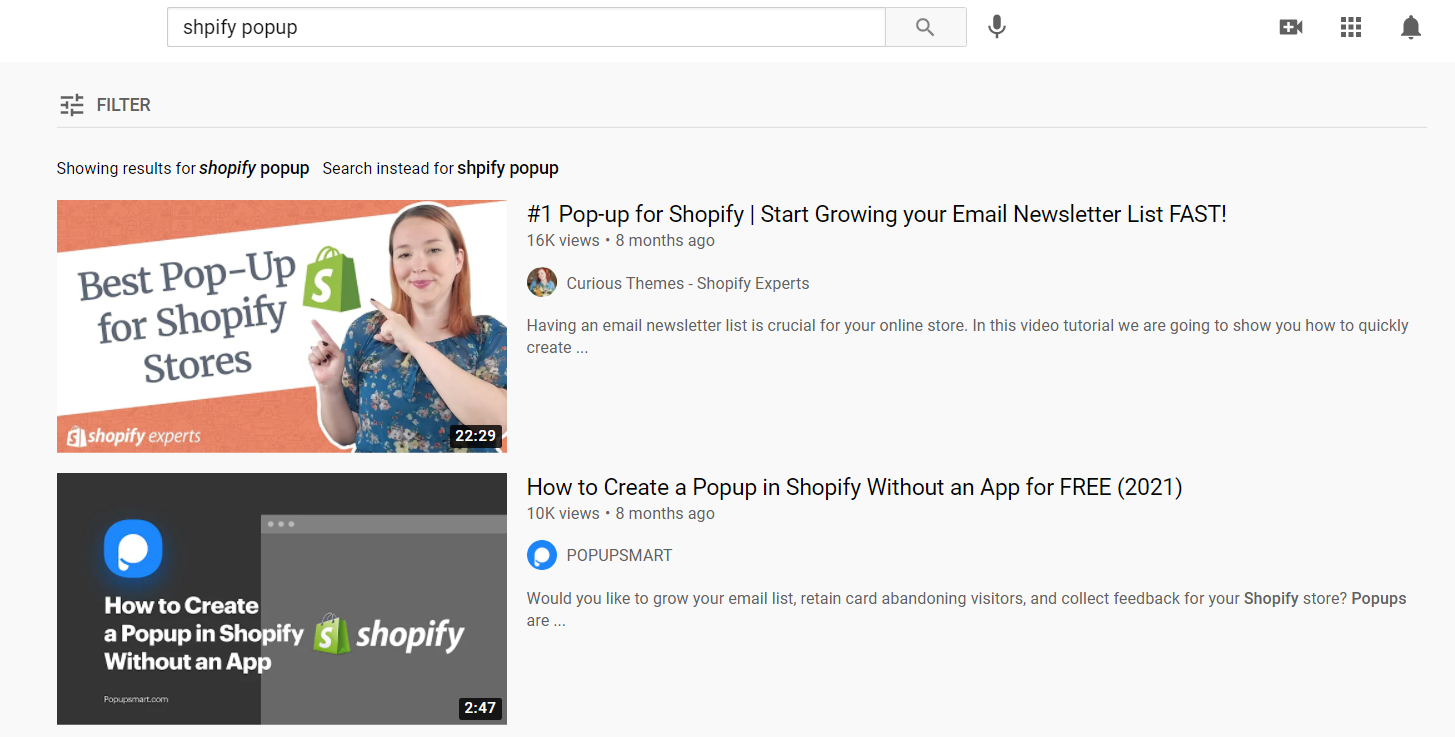
Task: Click Curious Themes channel avatar
Action: pyautogui.click(x=542, y=283)
